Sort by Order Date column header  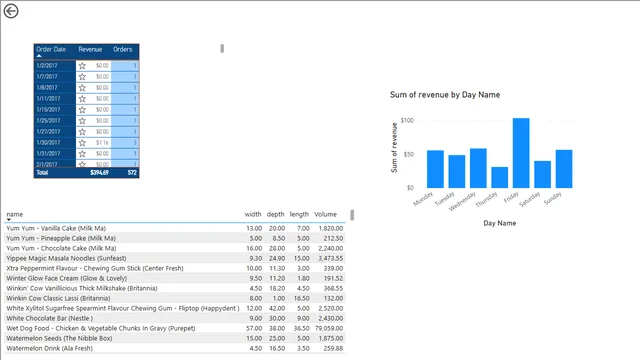click(x=51, y=49)
